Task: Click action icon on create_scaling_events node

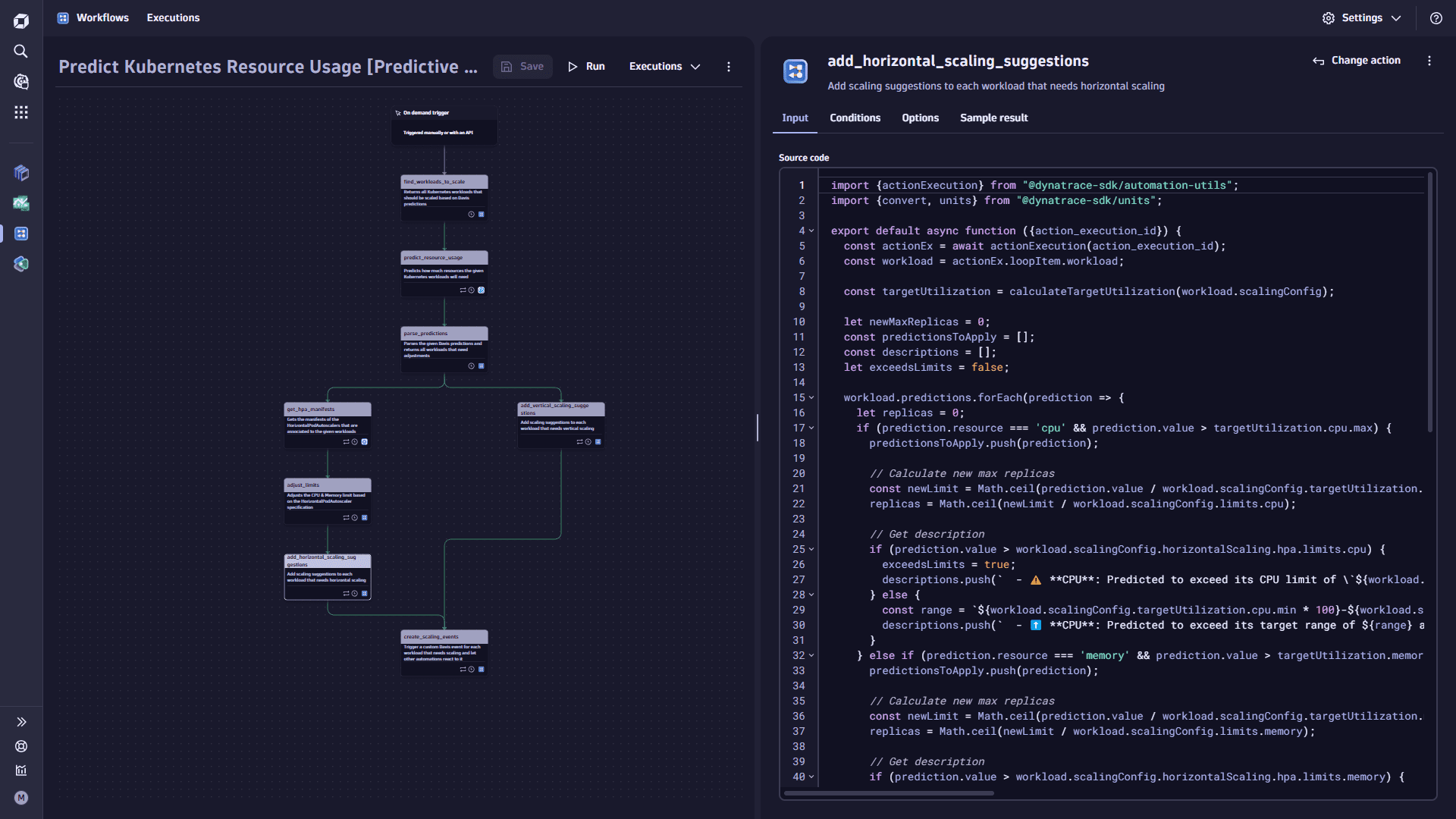Action: pos(481,670)
